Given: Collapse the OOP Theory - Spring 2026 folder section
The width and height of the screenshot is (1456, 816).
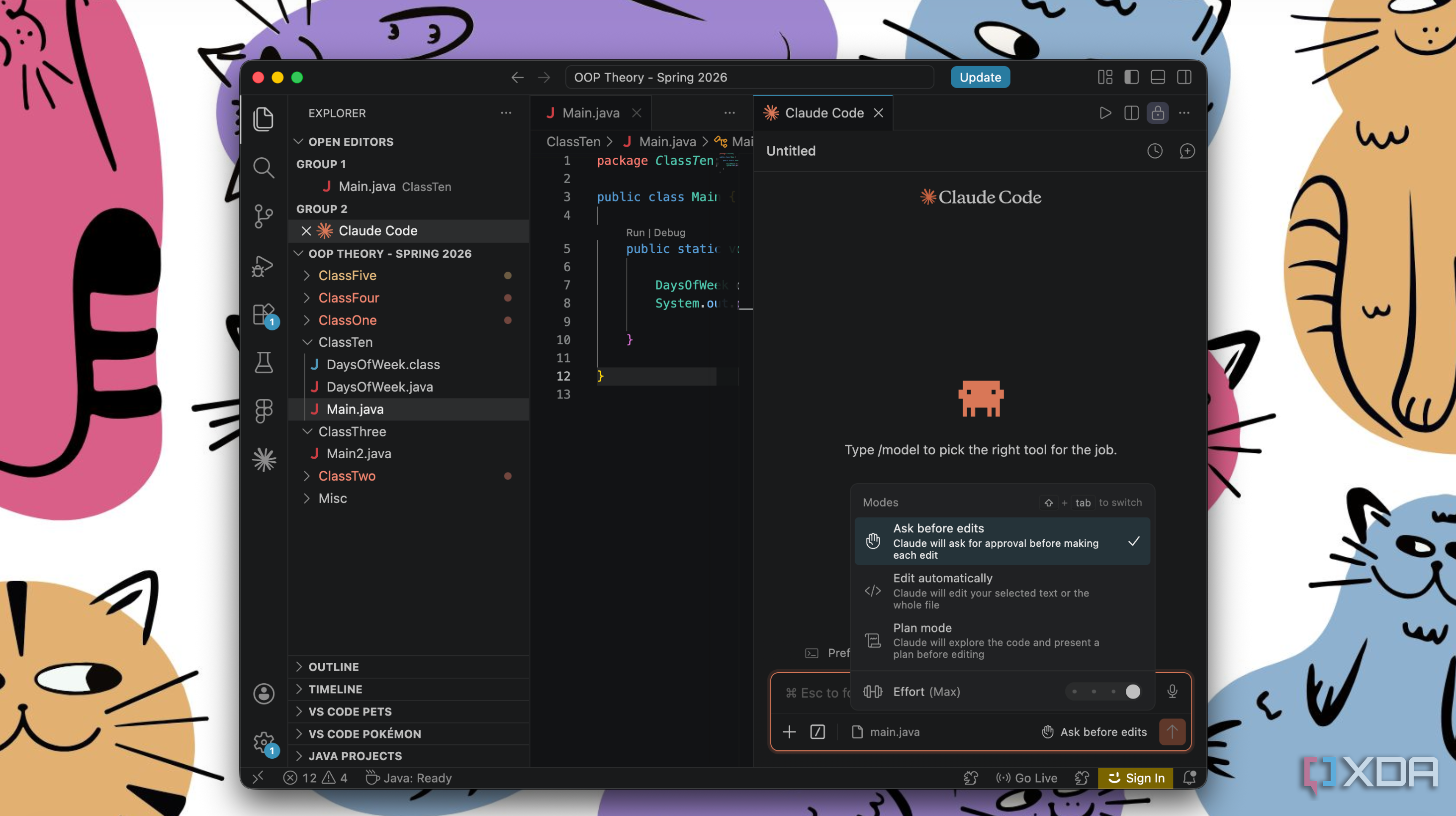Looking at the screenshot, I should point(409,254).
